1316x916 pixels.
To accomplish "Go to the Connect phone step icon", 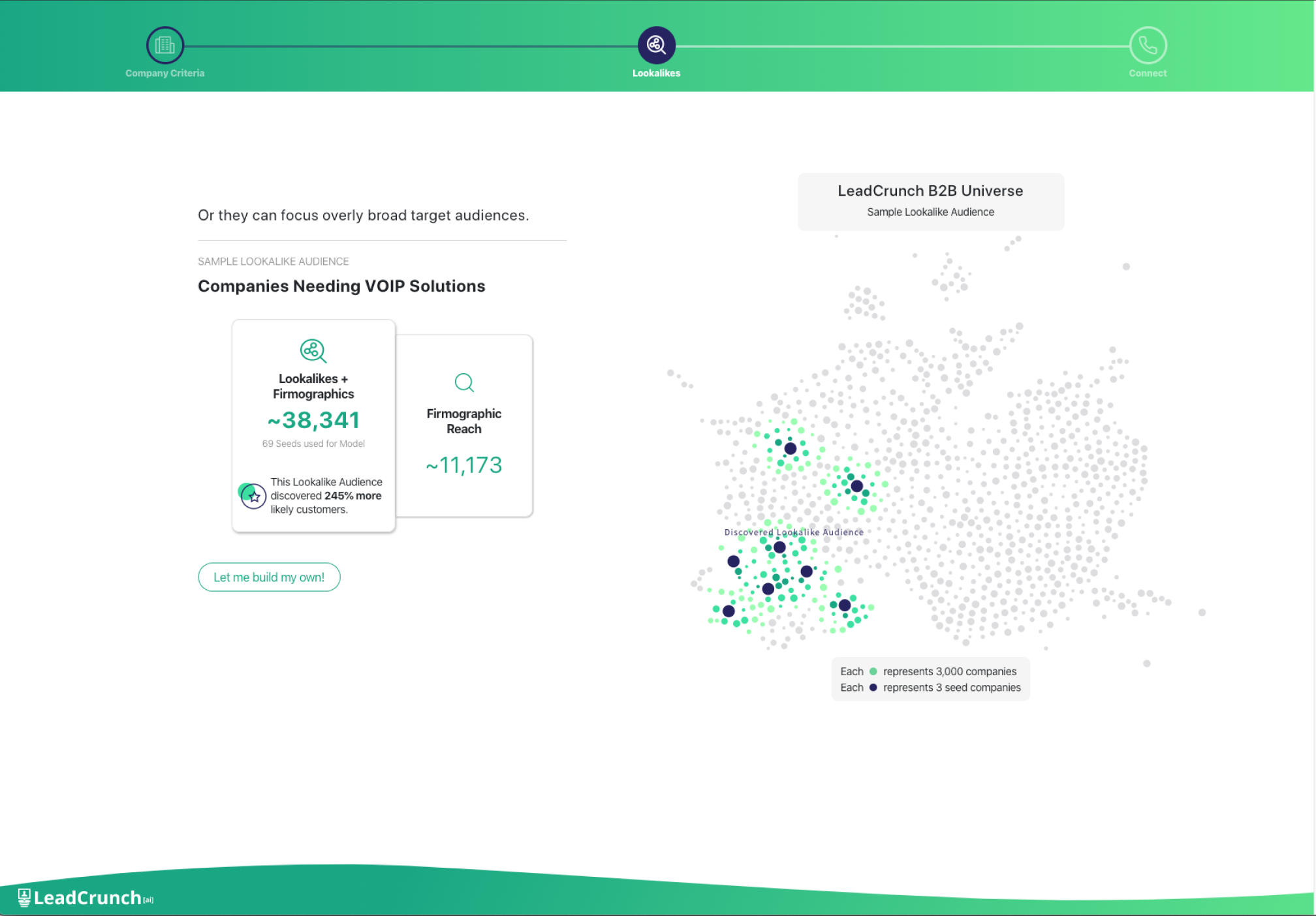I will (1148, 46).
